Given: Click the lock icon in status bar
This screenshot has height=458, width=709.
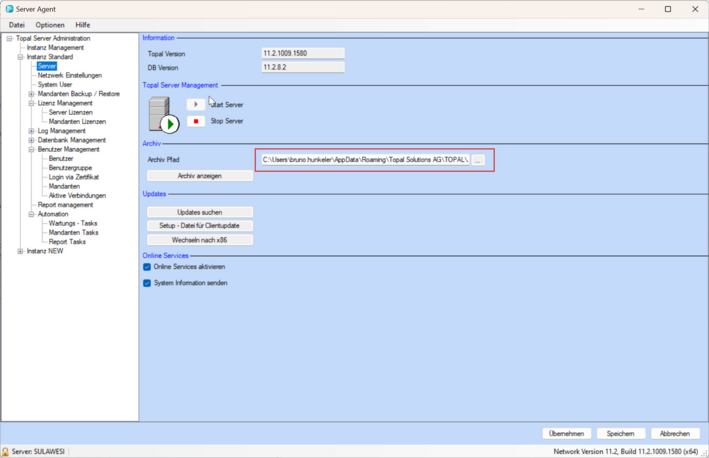Looking at the screenshot, I should (6, 452).
